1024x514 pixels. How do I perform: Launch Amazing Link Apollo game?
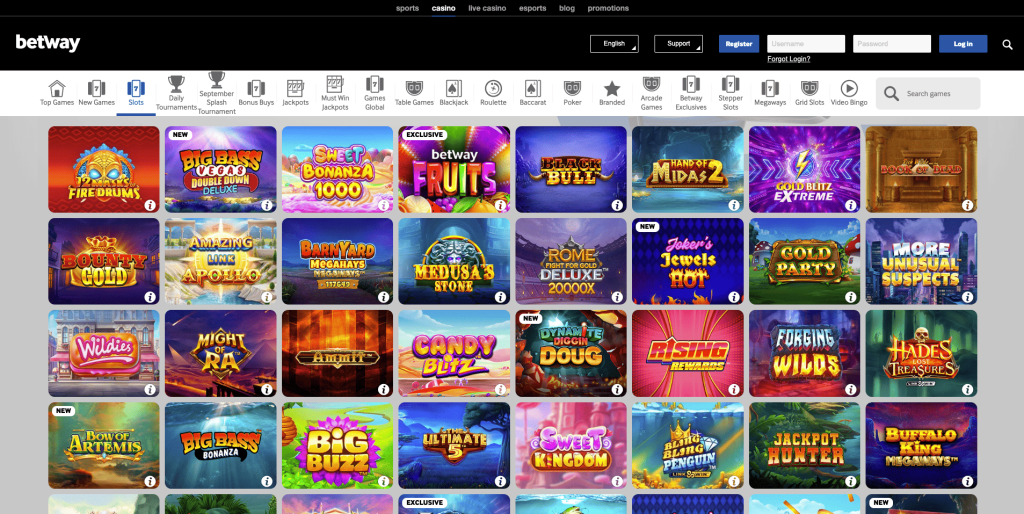221,261
